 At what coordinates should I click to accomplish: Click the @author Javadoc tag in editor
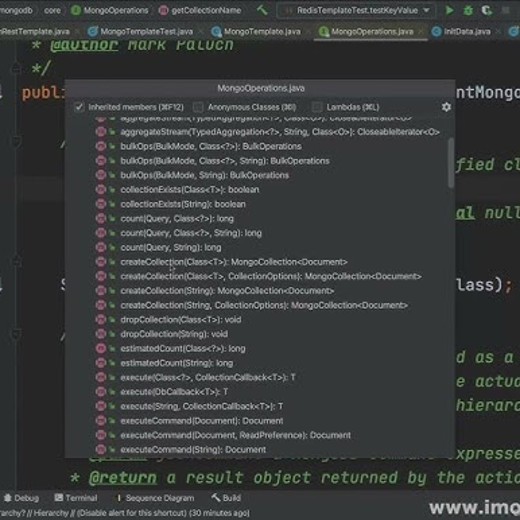click(x=84, y=45)
